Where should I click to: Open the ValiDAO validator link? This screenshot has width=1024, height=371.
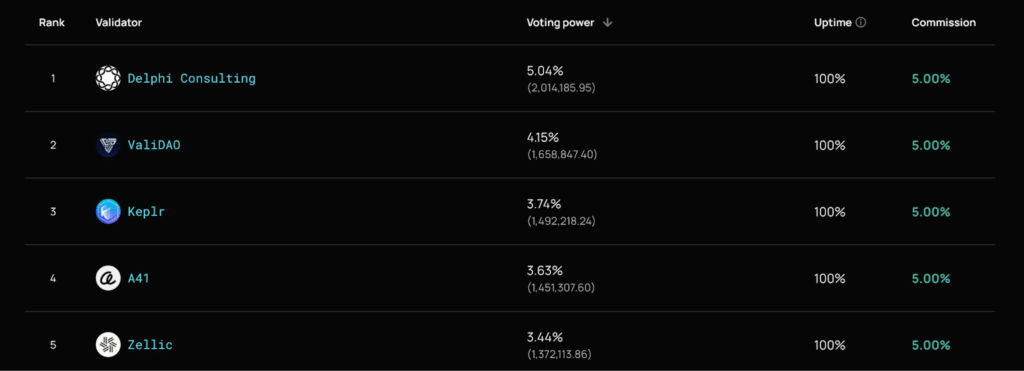154,145
